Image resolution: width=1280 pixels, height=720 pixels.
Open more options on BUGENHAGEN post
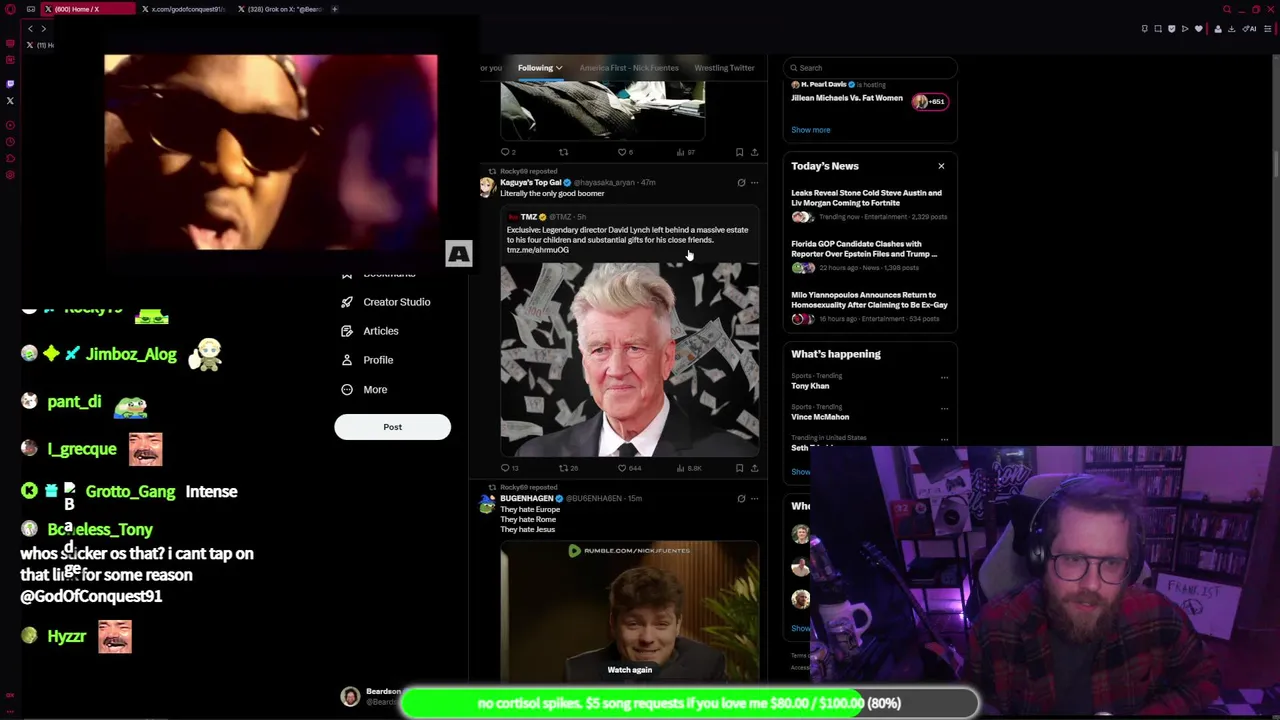754,498
